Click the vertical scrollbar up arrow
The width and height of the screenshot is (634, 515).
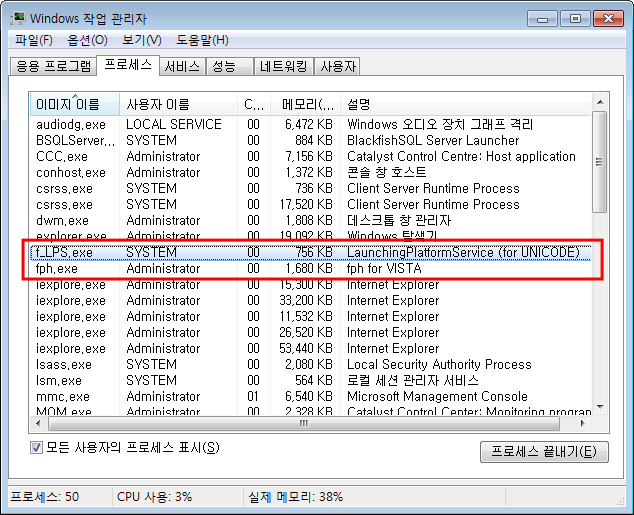click(600, 102)
